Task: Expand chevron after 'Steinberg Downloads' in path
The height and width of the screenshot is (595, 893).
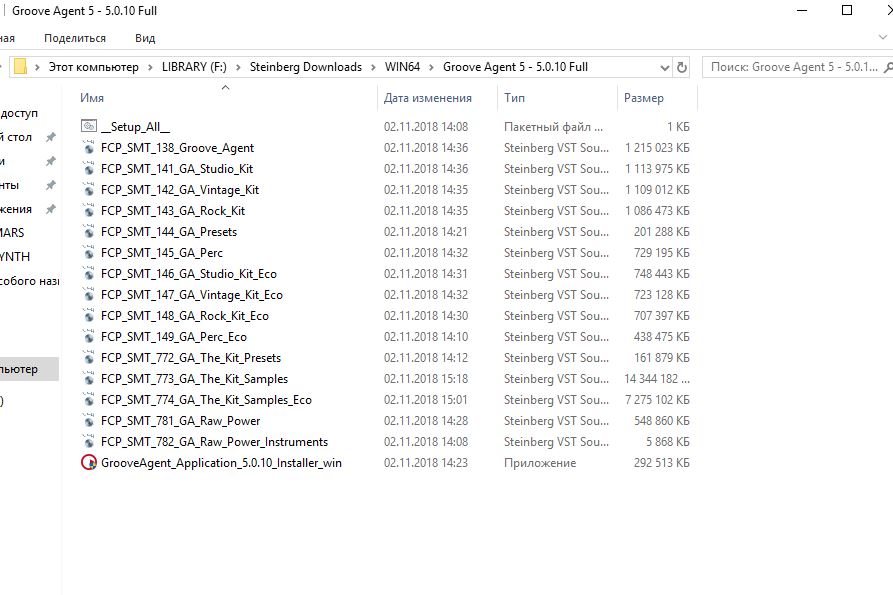Action: (x=374, y=67)
